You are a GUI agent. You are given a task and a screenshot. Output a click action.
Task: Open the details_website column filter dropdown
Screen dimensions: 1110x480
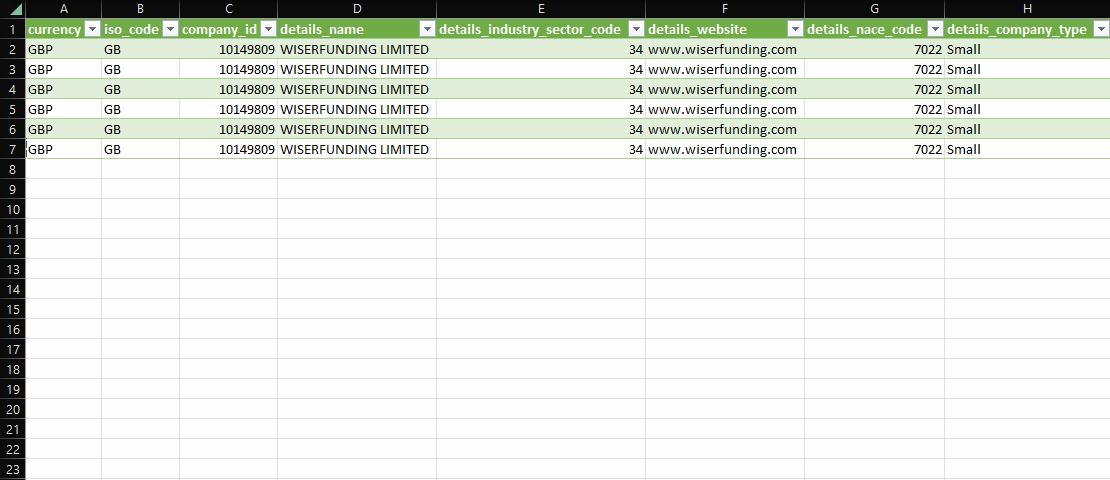[794, 30]
